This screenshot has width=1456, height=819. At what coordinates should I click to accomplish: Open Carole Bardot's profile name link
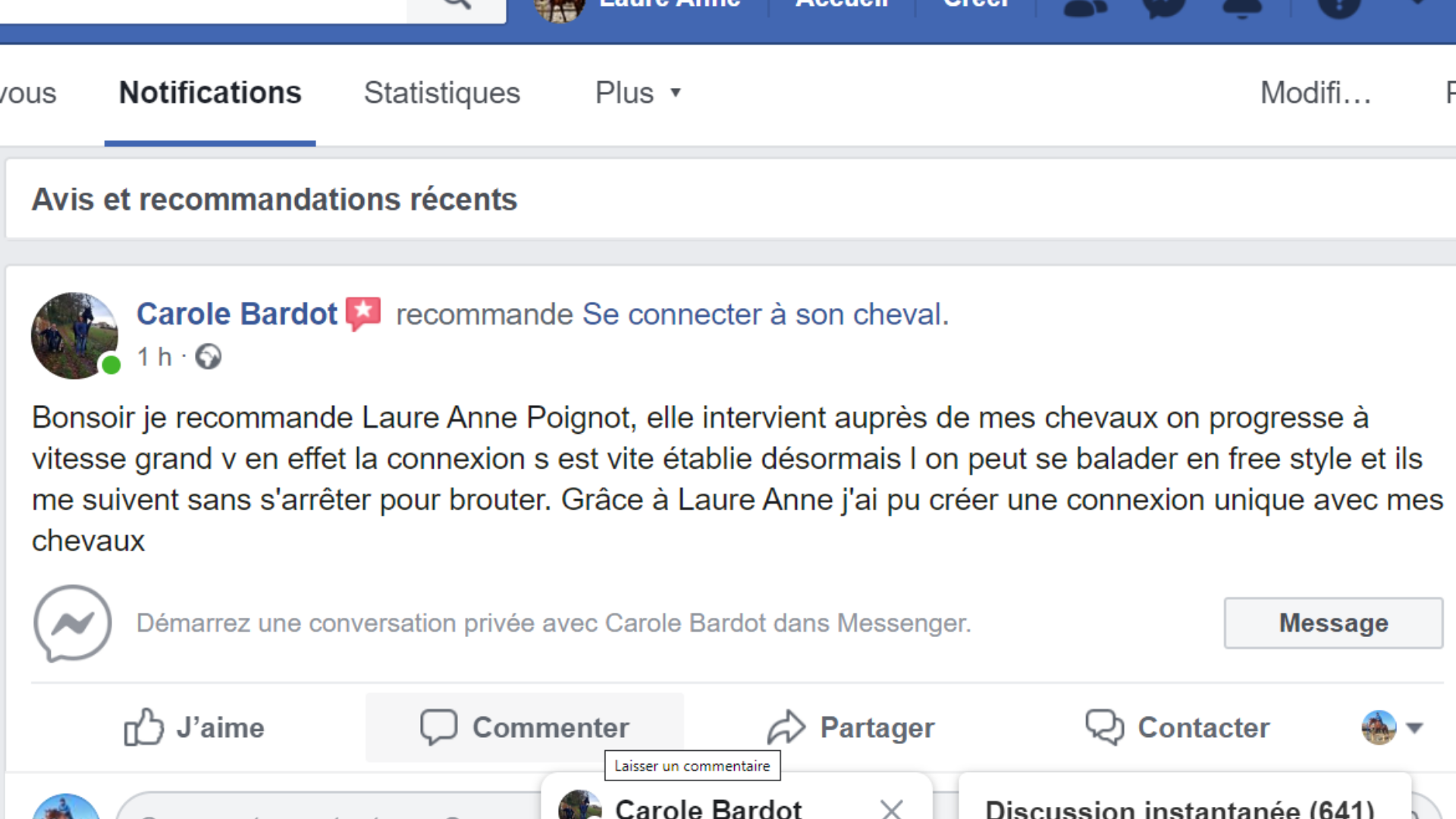pos(237,314)
